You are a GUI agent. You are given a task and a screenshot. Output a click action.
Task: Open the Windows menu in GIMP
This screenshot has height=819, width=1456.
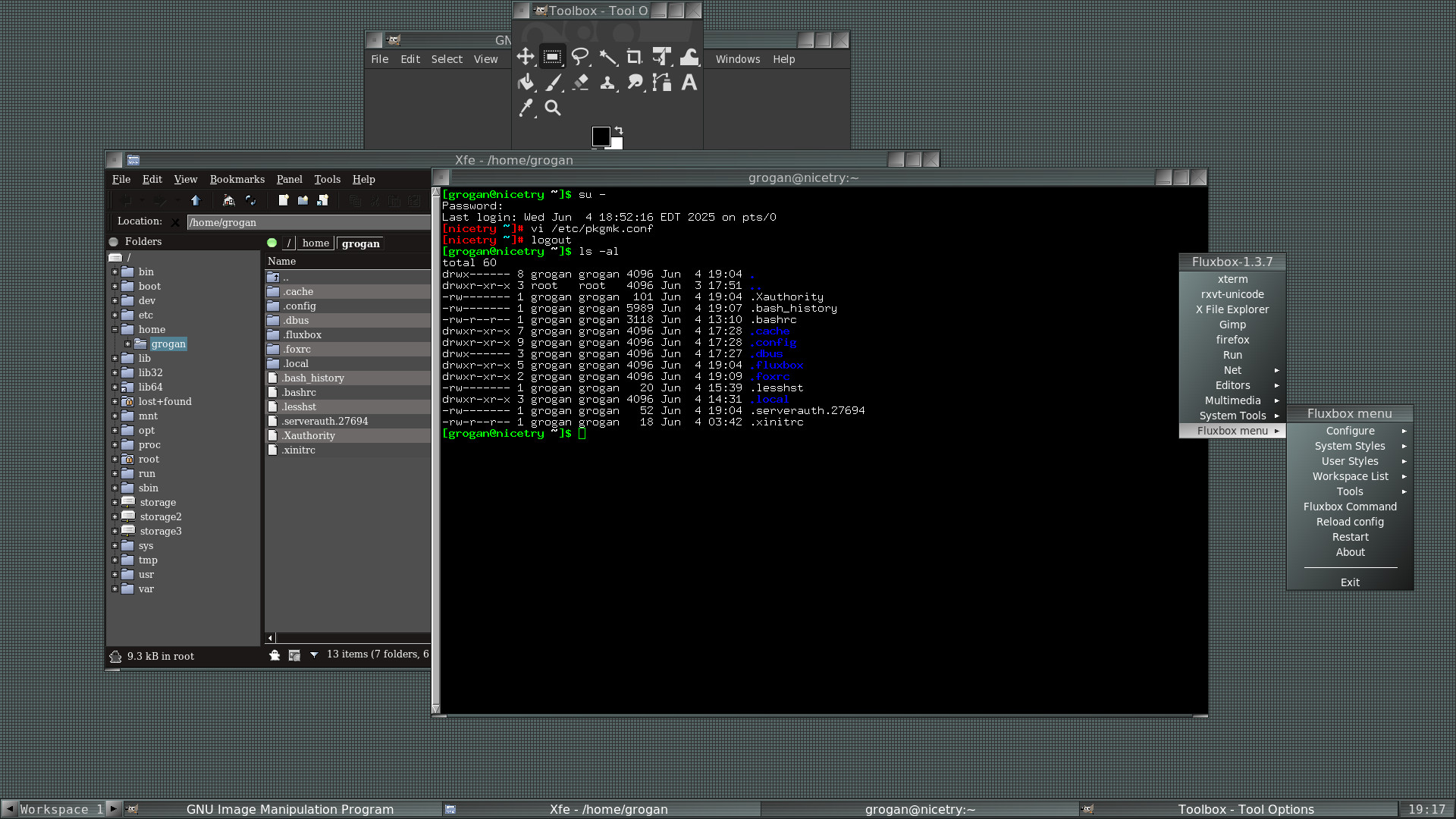click(737, 59)
